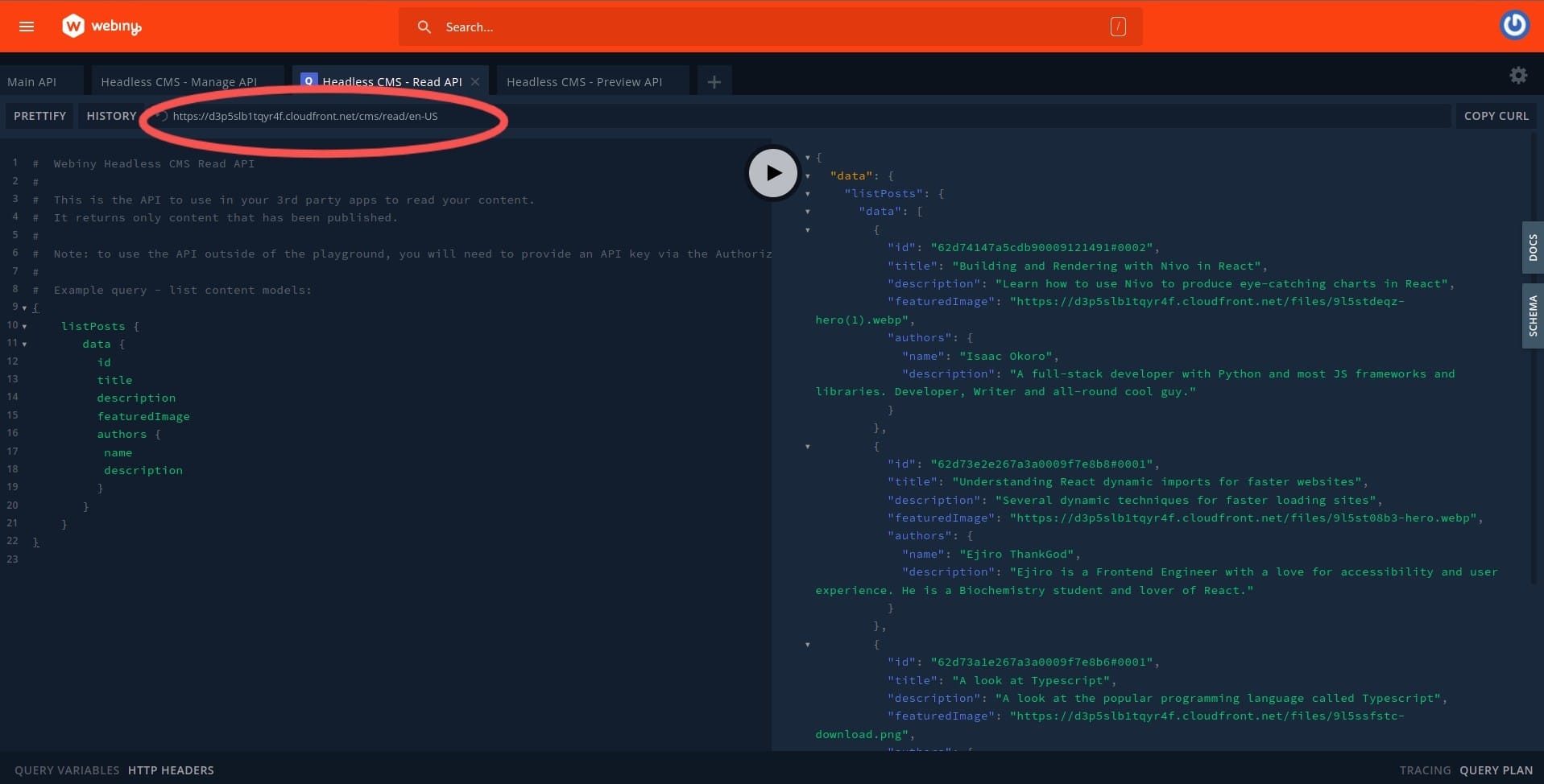Collapse the query block at line 9

[x=25, y=307]
